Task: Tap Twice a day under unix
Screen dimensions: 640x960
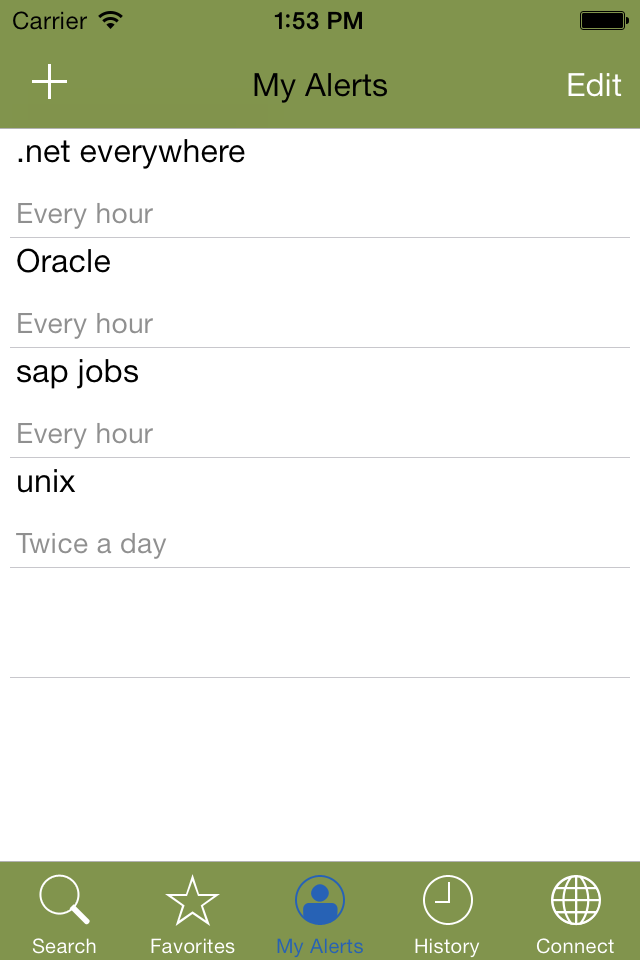Action: click(91, 544)
